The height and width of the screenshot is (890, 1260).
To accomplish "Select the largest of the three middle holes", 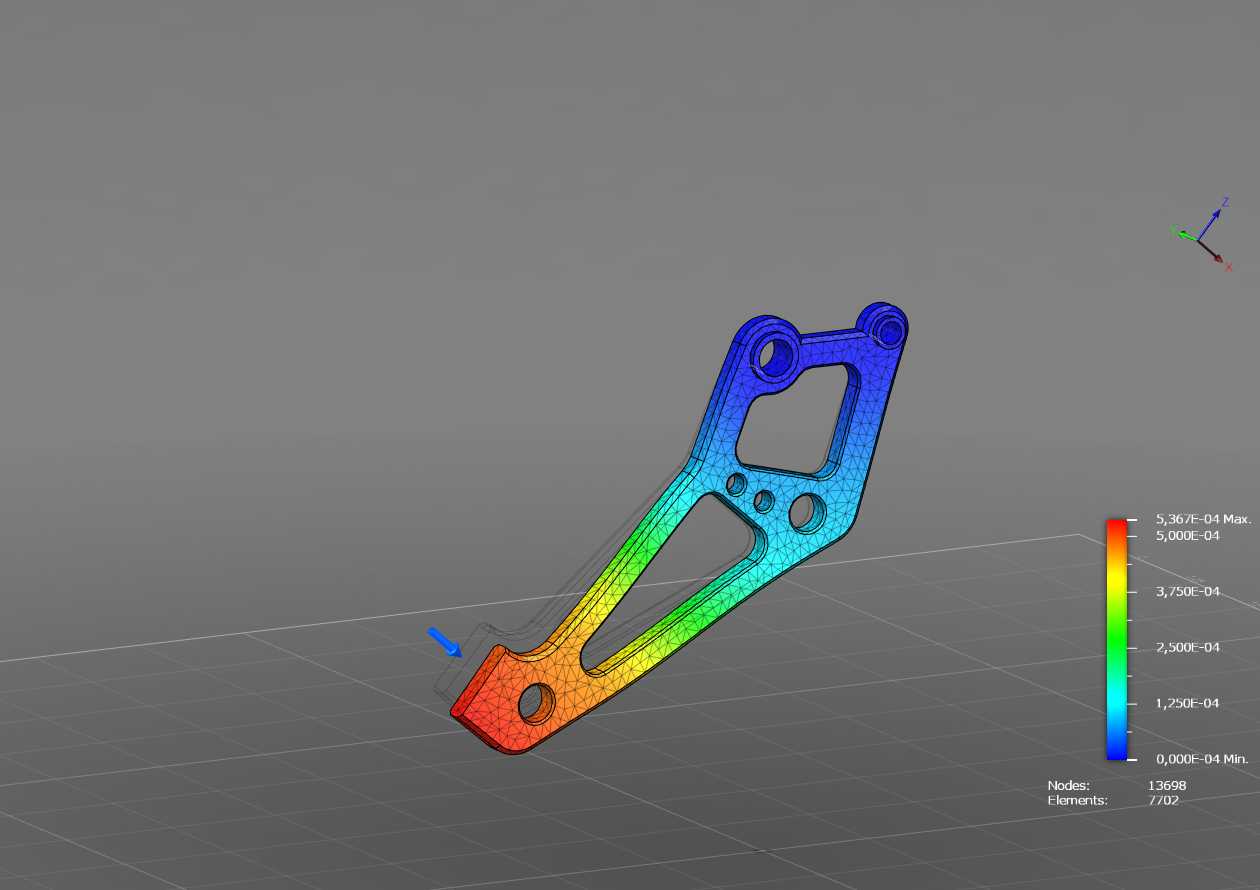I will tap(806, 512).
